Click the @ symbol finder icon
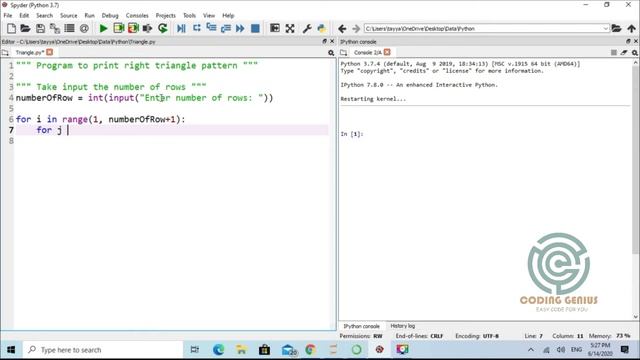640x360 pixels. point(84,28)
